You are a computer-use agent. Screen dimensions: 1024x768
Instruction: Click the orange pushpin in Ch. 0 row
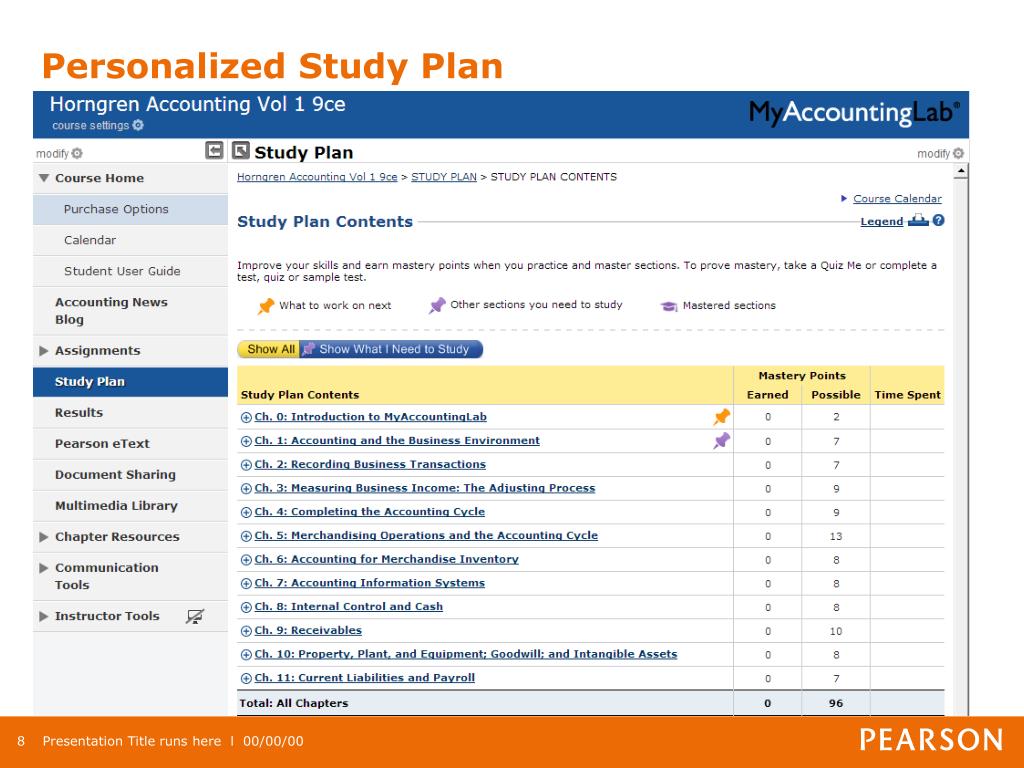[722, 417]
